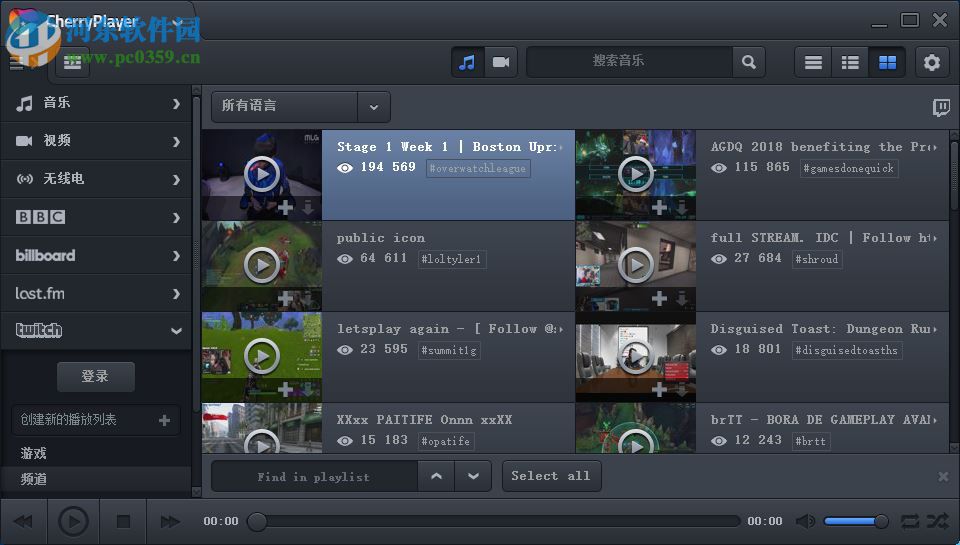
Task: Click the Find in playlist field
Action: [314, 476]
